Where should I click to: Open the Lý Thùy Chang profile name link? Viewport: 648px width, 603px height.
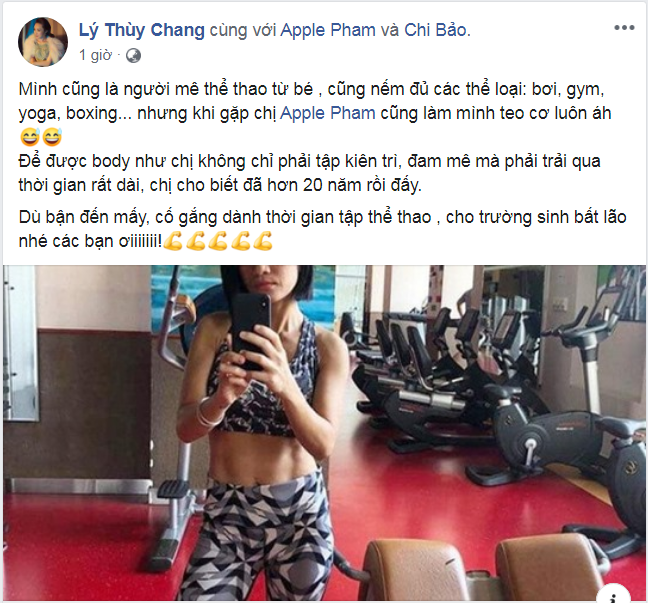click(142, 30)
